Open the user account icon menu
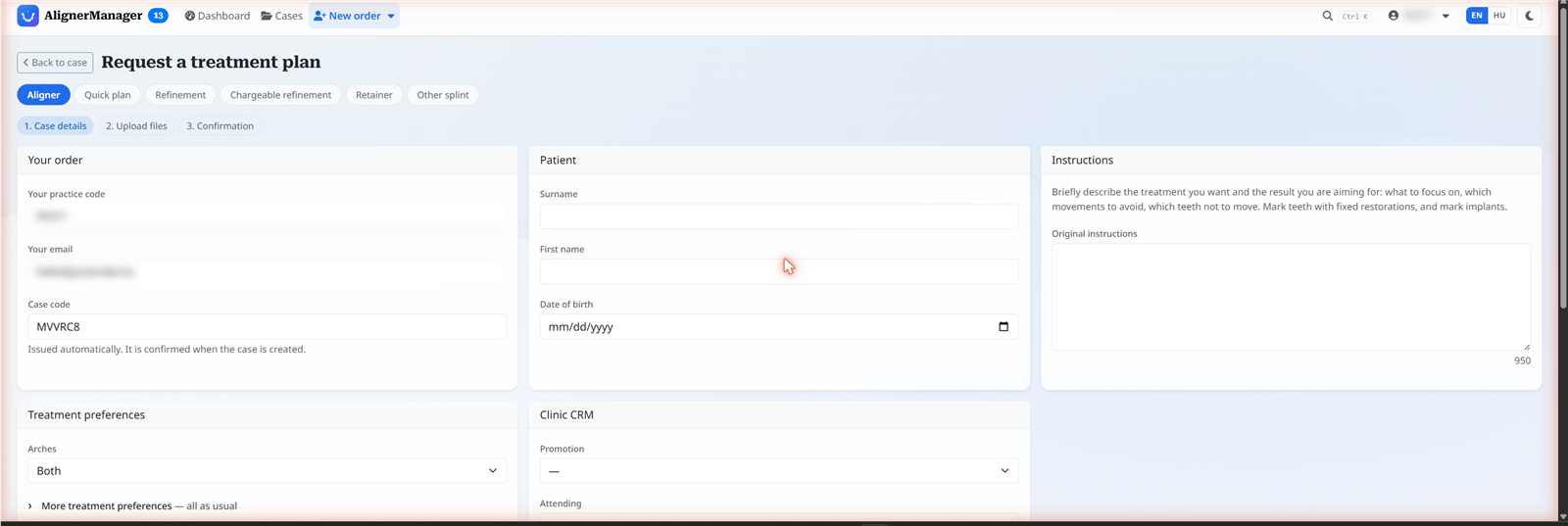The image size is (1568, 526). (1394, 16)
